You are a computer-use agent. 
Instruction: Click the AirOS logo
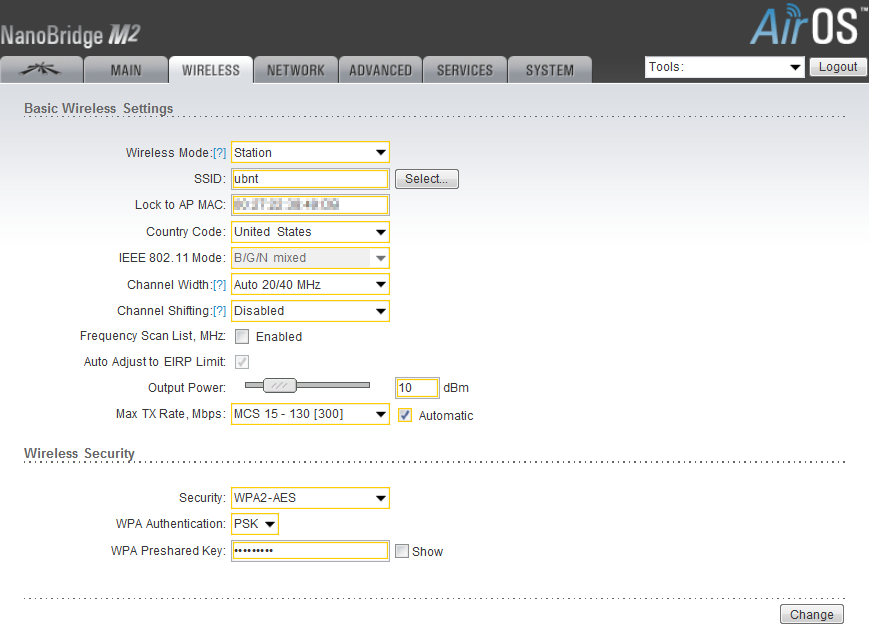[x=805, y=25]
